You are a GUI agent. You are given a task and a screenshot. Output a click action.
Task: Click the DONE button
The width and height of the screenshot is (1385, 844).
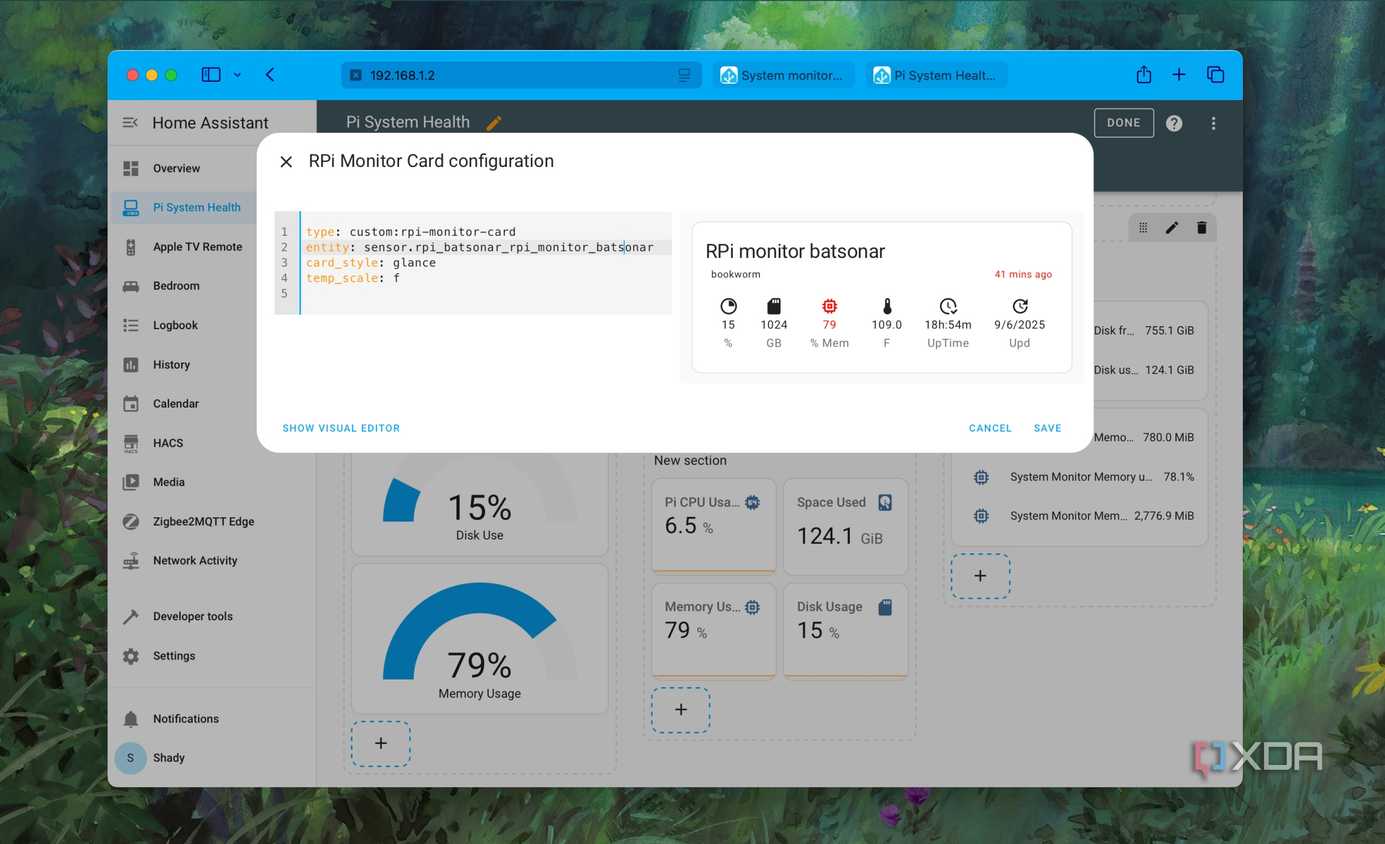(1124, 123)
